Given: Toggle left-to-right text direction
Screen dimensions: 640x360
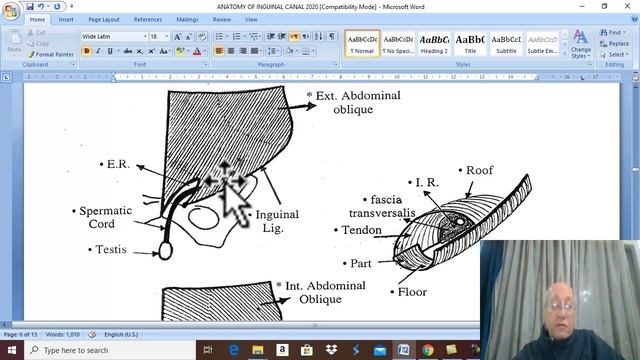Looking at the screenshot, I should pos(294,37).
